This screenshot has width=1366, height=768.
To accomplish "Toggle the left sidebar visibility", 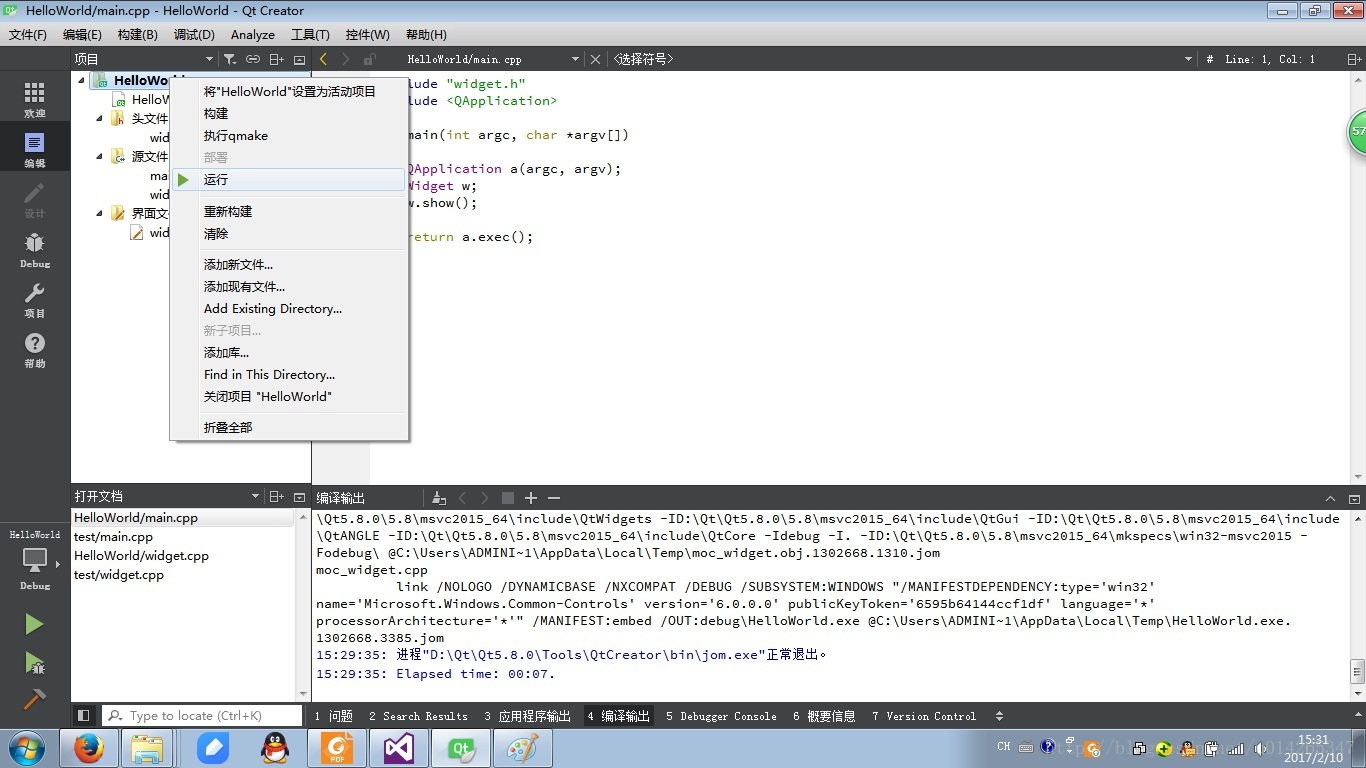I will [84, 715].
